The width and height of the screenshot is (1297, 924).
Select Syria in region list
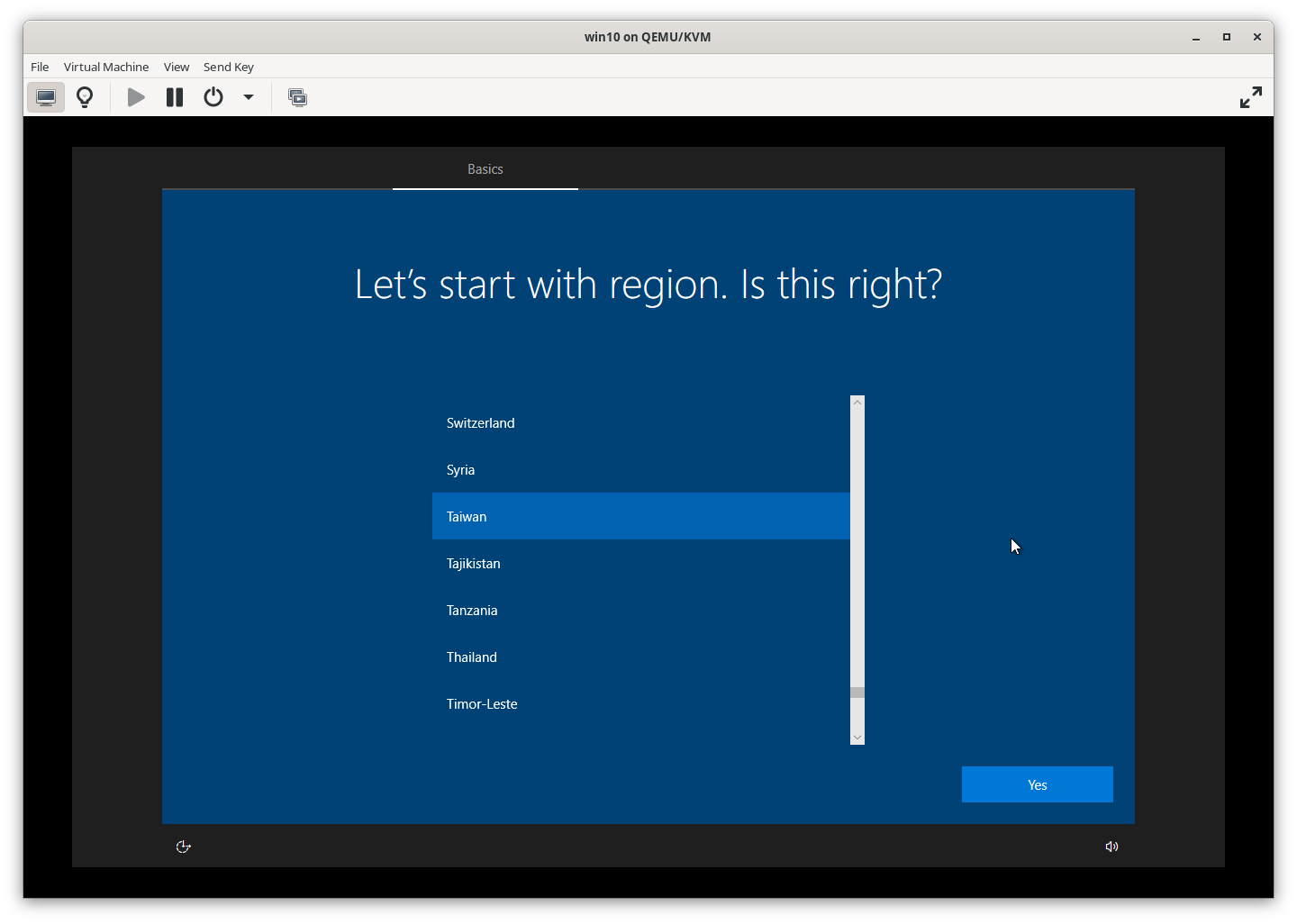[641, 470]
